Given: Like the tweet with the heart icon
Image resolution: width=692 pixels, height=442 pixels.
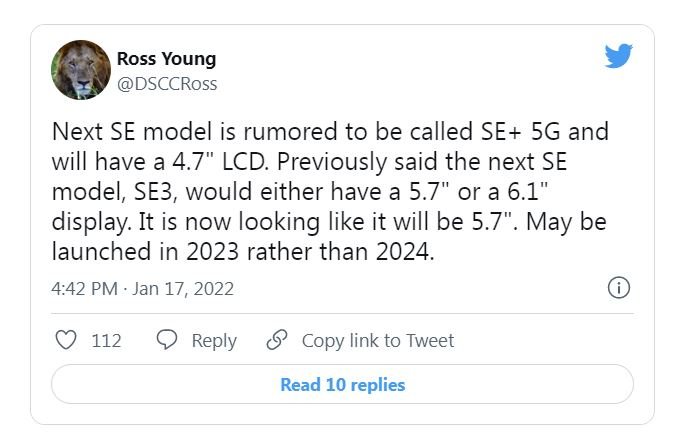Looking at the screenshot, I should coord(66,341).
